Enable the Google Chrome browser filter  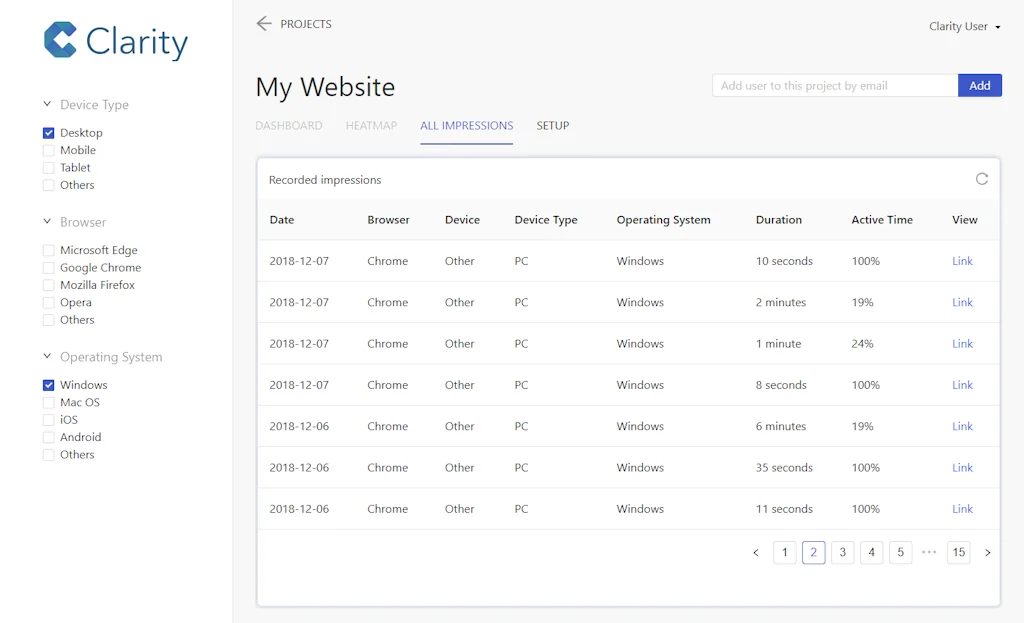point(47,267)
